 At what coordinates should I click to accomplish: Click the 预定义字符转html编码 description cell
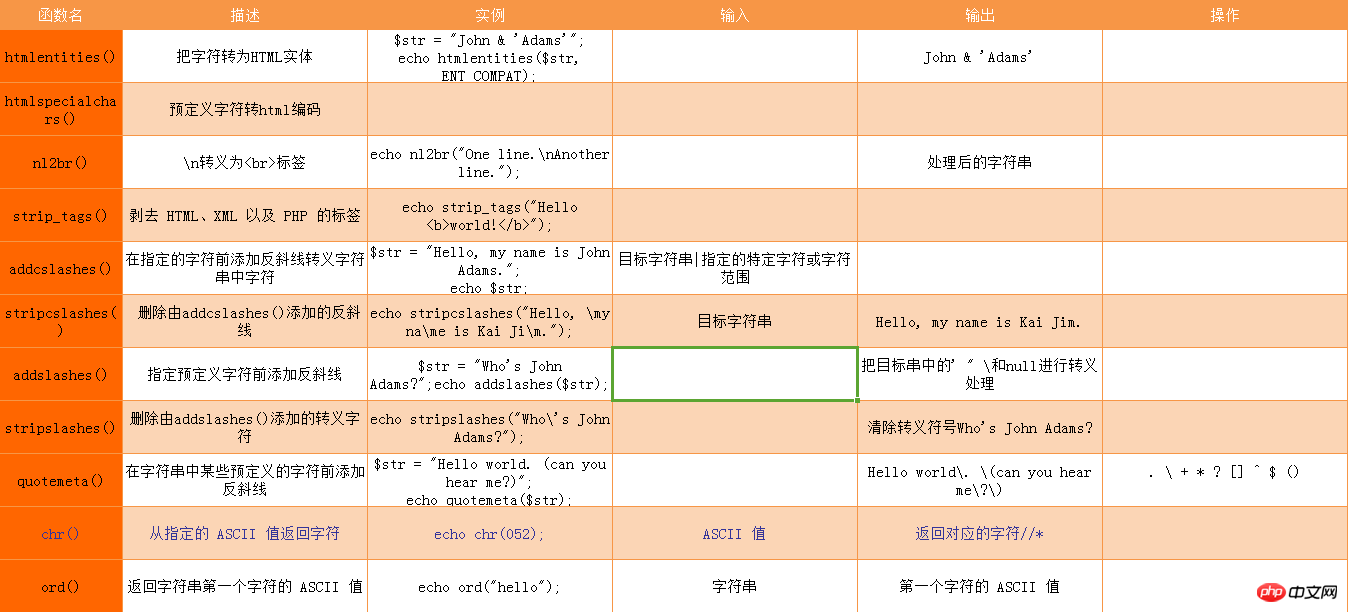(245, 109)
